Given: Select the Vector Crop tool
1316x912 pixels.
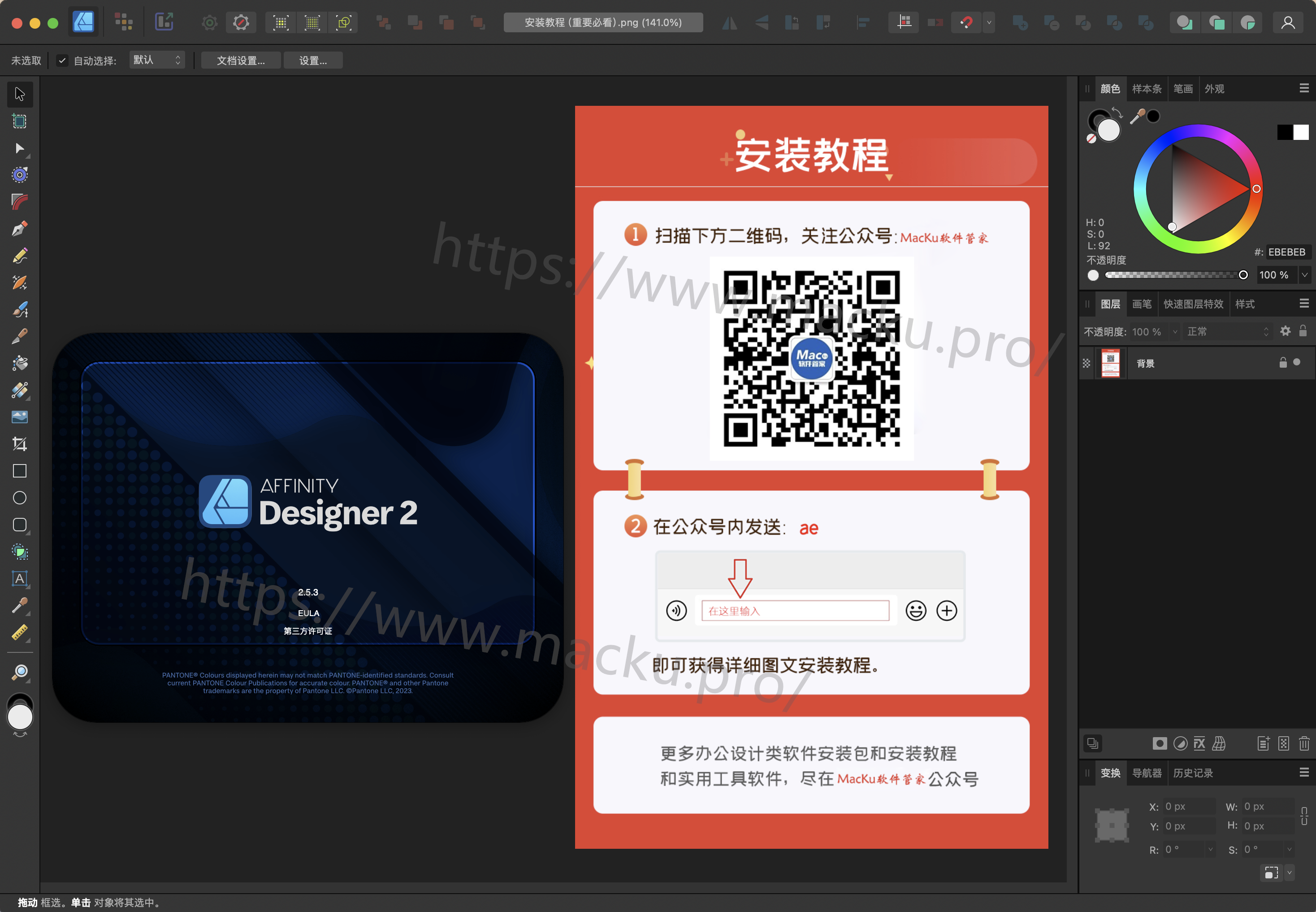Looking at the screenshot, I should 20,444.
